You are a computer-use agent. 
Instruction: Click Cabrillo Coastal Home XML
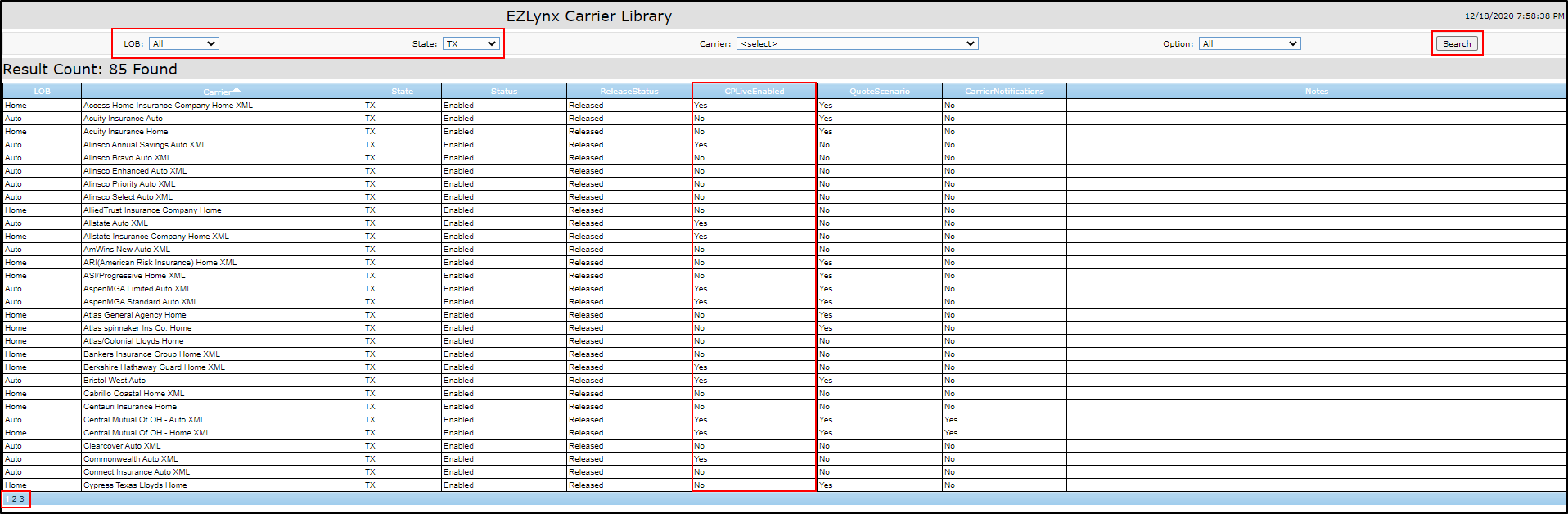click(133, 394)
